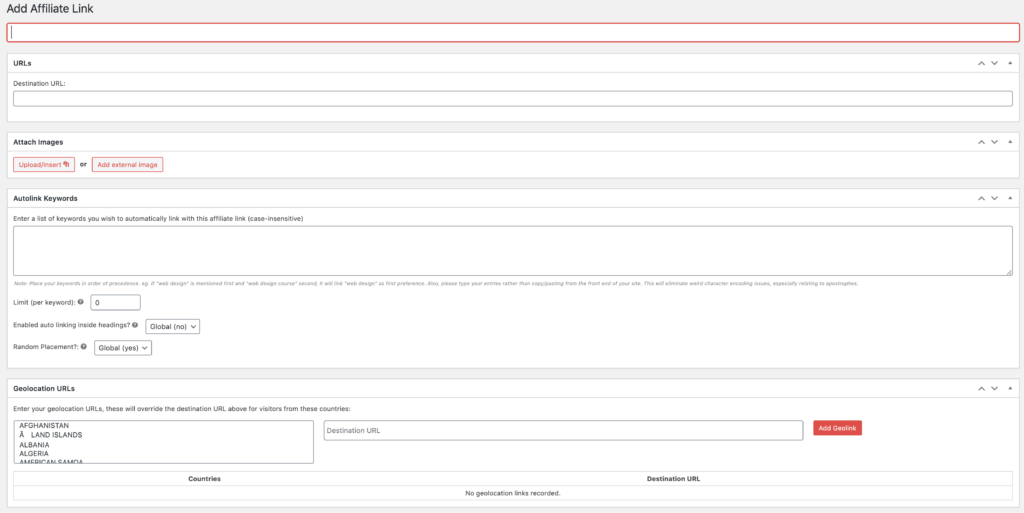Click the Add Affiliate Link heading
This screenshot has height=513, width=1024.
pyautogui.click(x=49, y=9)
